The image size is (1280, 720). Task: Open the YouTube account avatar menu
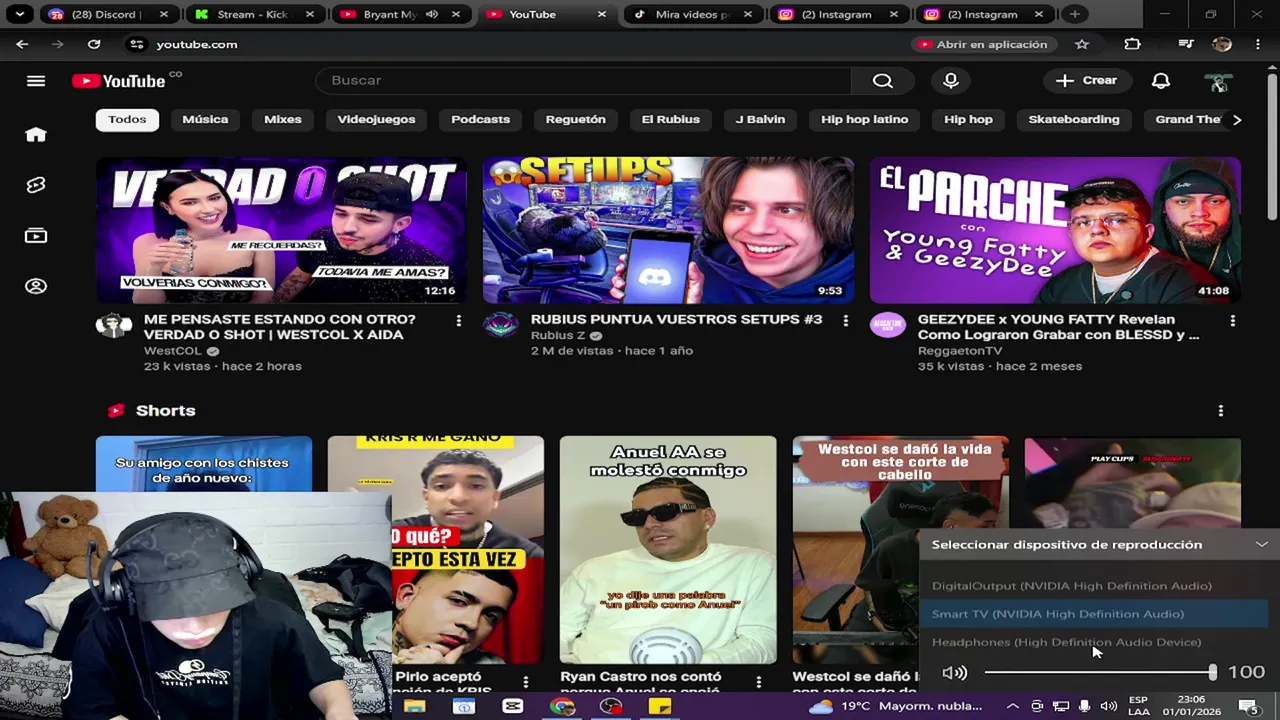(1217, 81)
